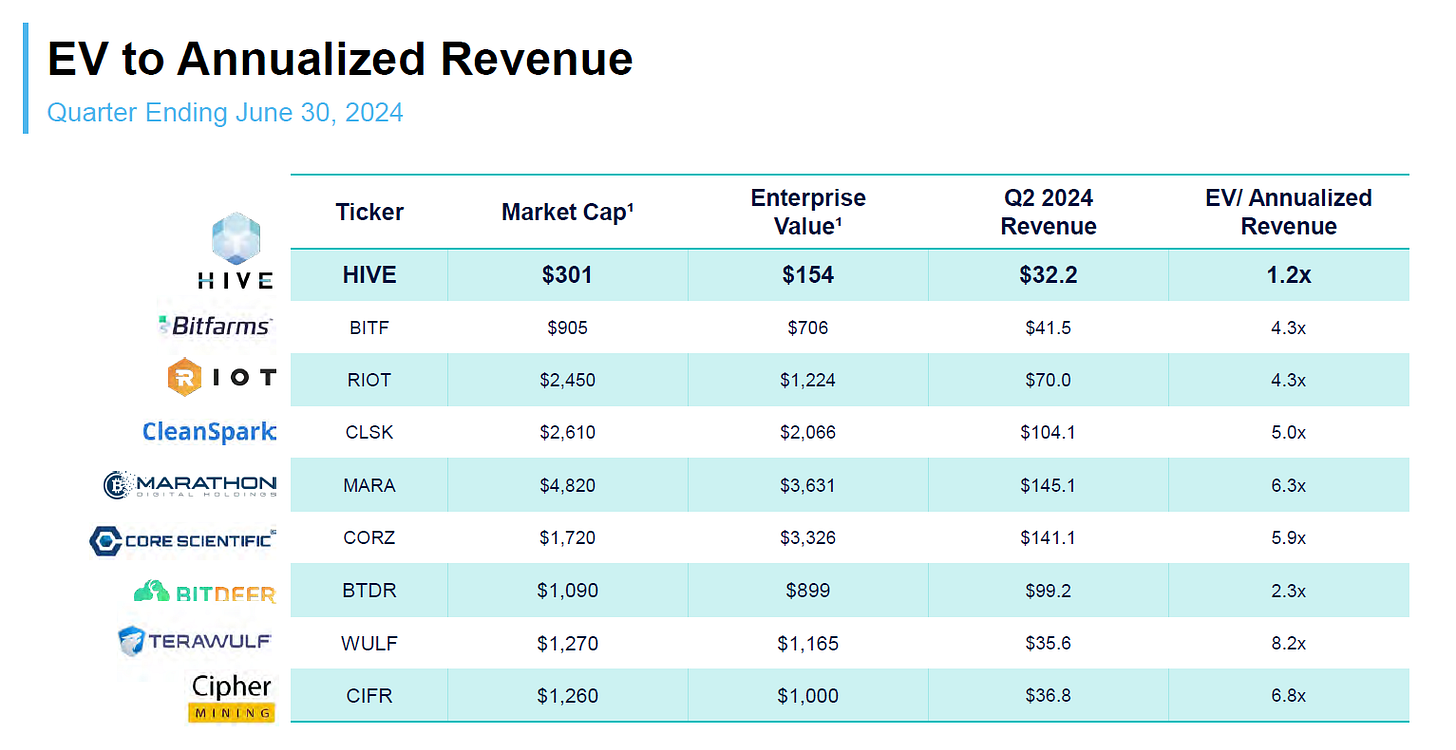This screenshot has width=1456, height=750.
Task: Click CLSK multiple 5.0x
Action: (1288, 433)
